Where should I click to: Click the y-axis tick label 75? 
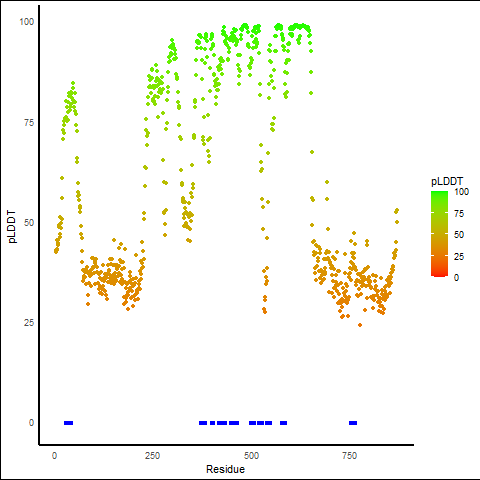tap(29, 123)
